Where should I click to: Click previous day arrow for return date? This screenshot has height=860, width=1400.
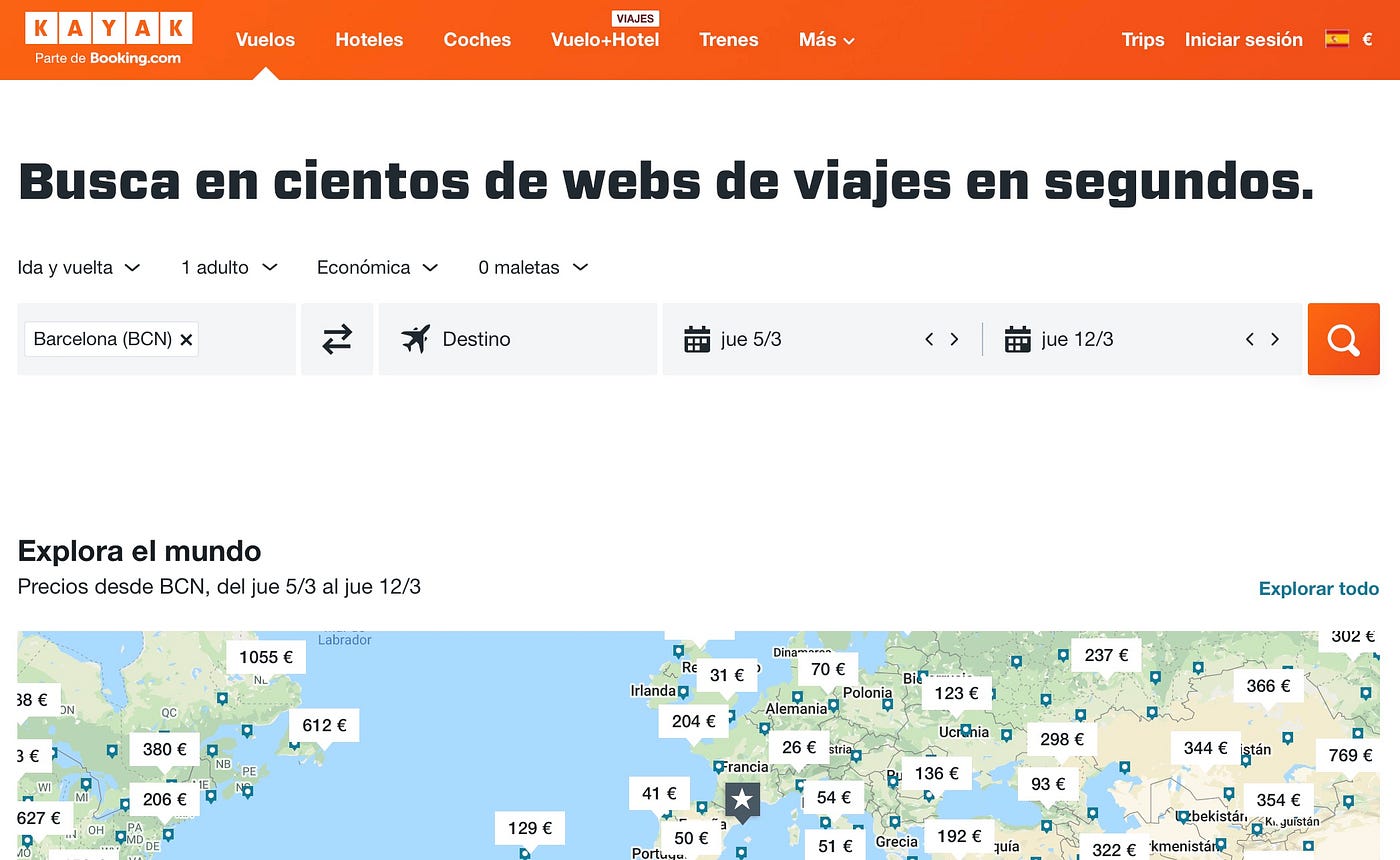(x=1249, y=339)
